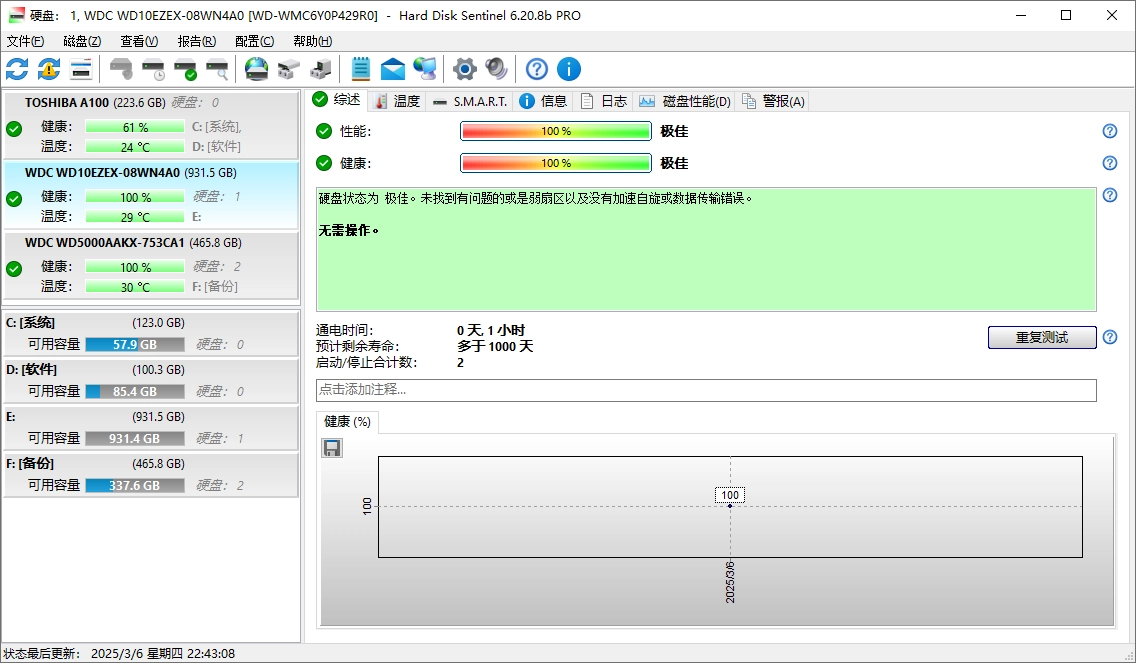Open the 报告(R) menu
The width and height of the screenshot is (1136, 663).
[196, 41]
